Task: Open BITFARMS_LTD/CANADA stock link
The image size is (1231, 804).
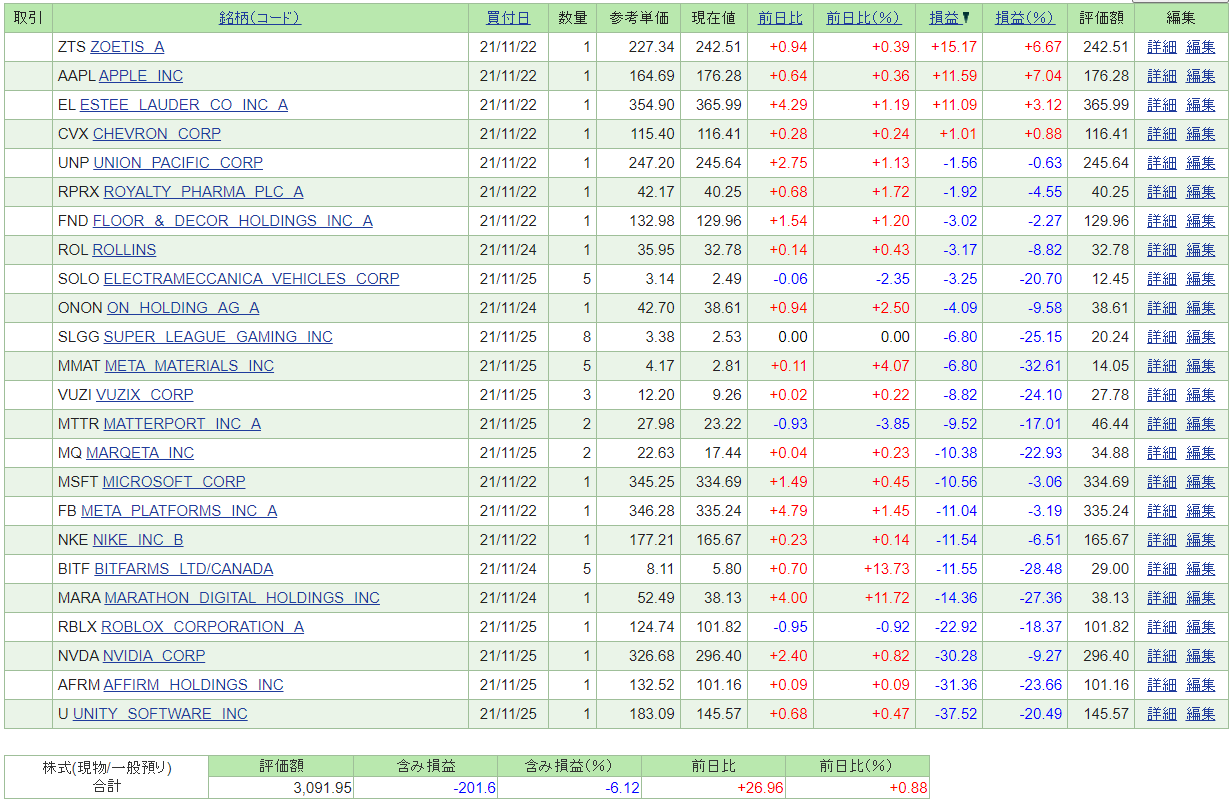Action: tap(184, 569)
